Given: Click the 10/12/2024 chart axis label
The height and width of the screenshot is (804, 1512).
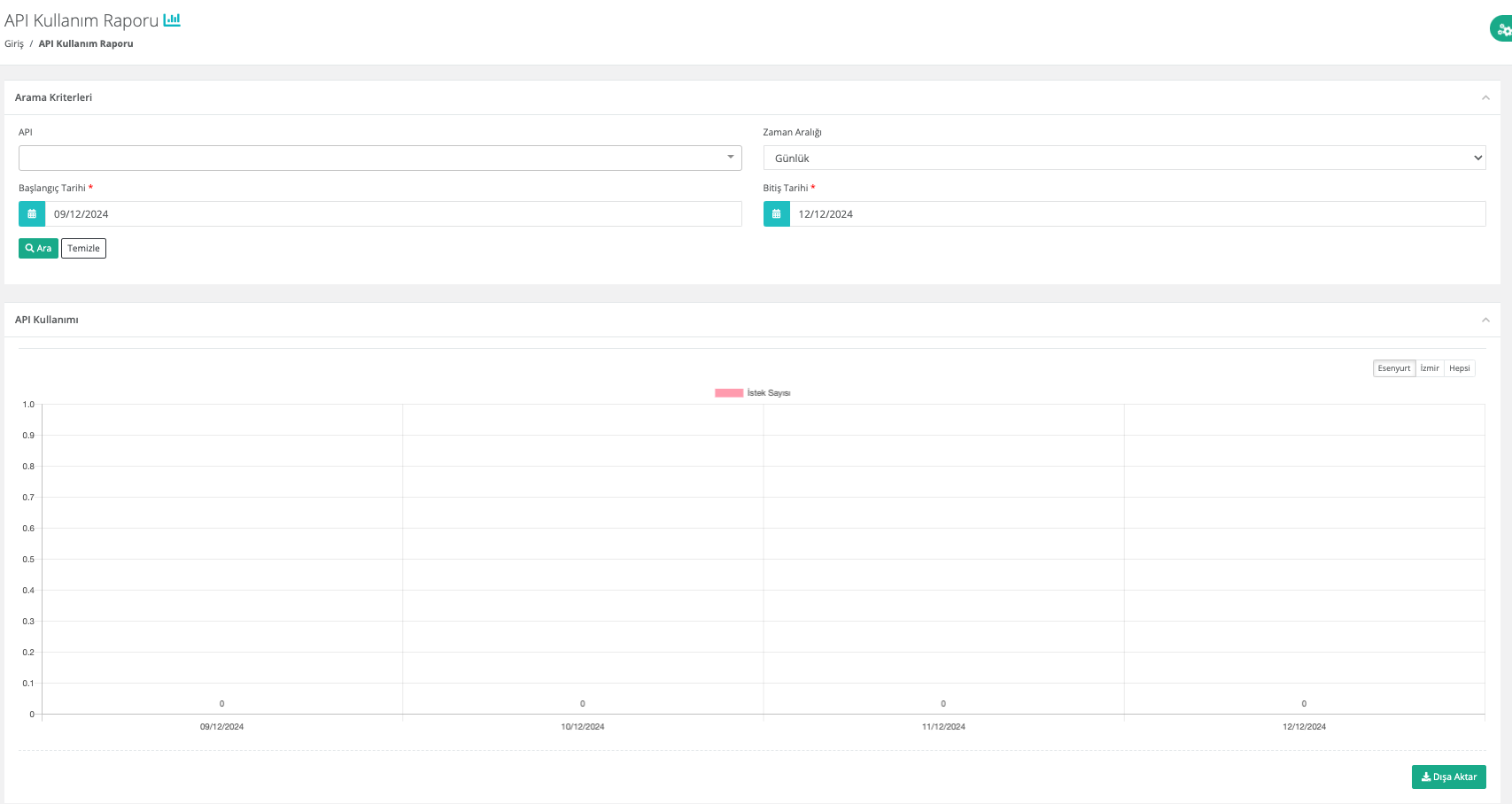Looking at the screenshot, I should (582, 726).
